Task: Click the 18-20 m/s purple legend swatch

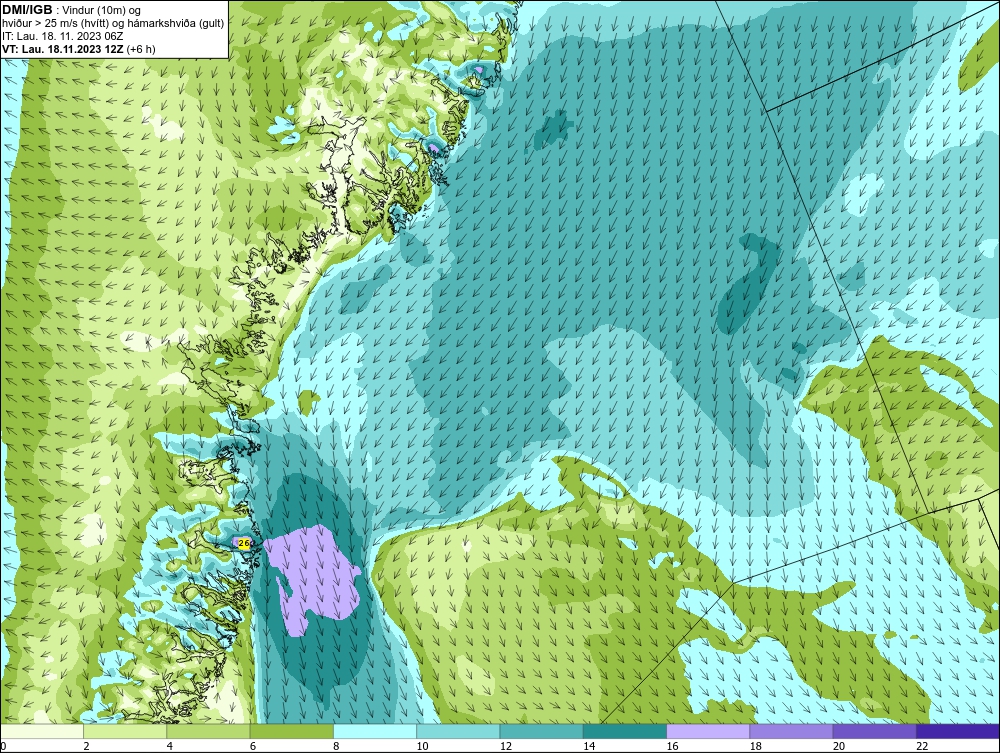Action: click(791, 731)
